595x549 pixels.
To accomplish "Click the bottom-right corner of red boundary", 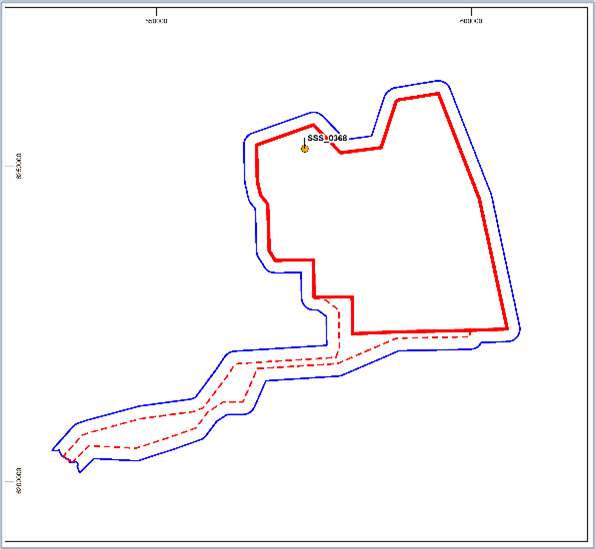I will point(507,329).
